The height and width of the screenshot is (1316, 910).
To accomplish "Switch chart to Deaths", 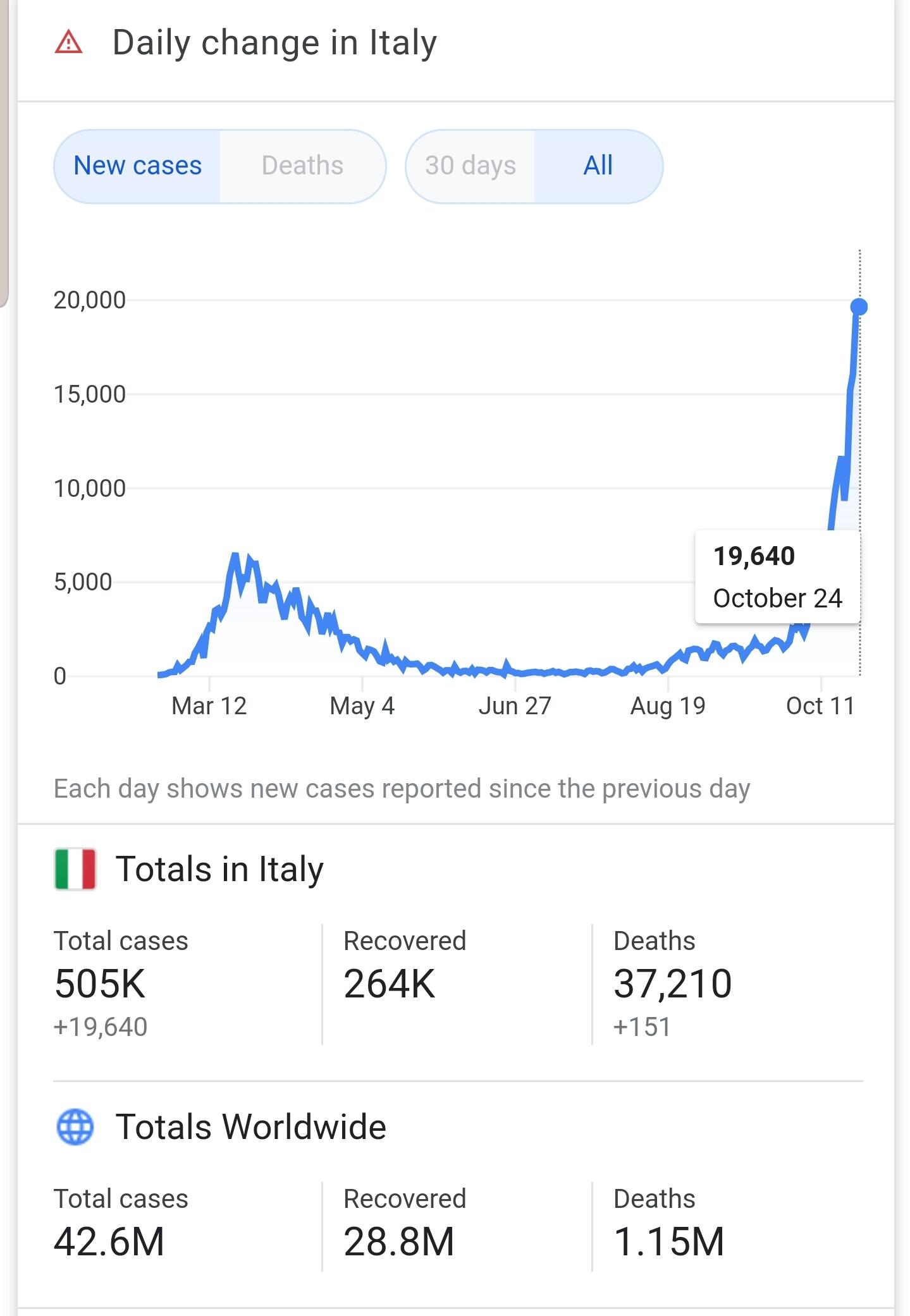I will click(302, 166).
